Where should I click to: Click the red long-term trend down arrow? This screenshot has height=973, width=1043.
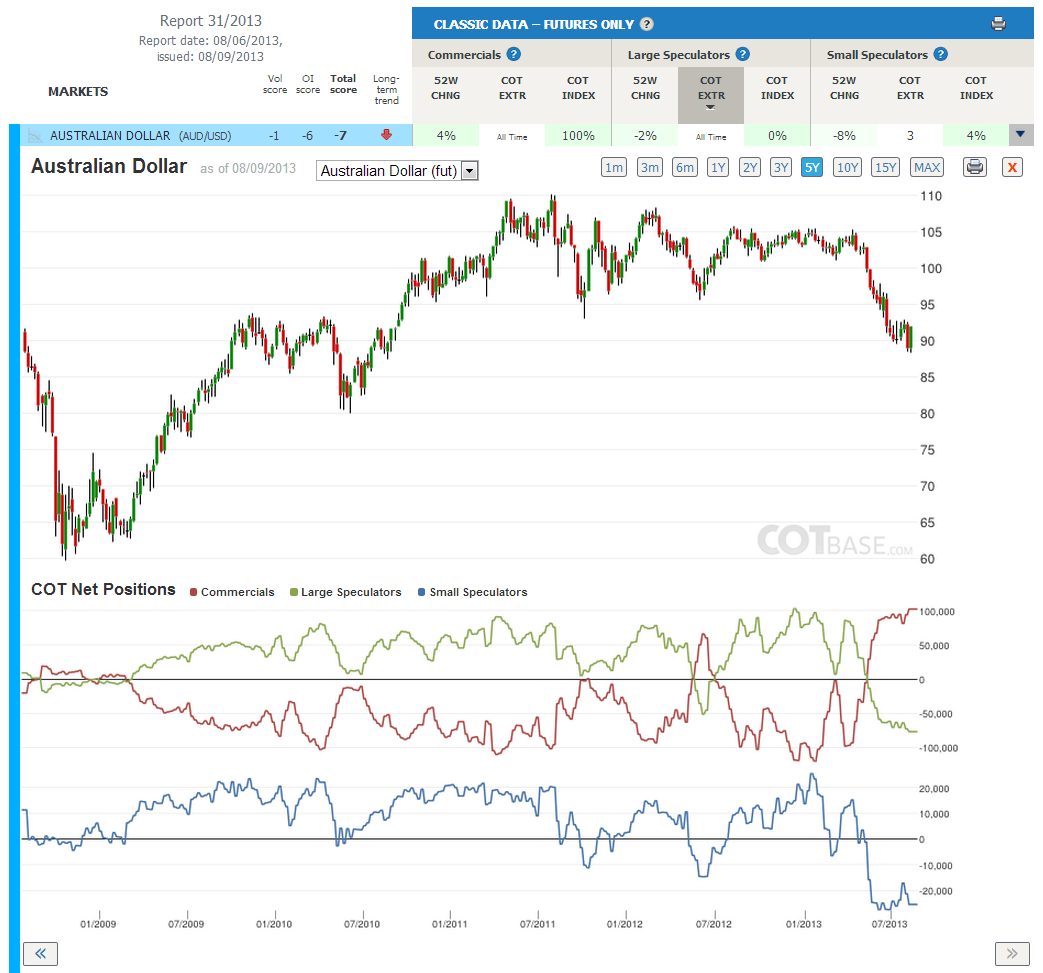[386, 135]
